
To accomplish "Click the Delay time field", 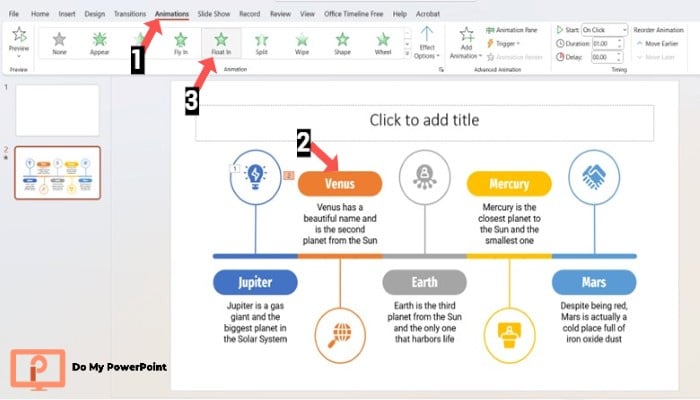I will [604, 57].
